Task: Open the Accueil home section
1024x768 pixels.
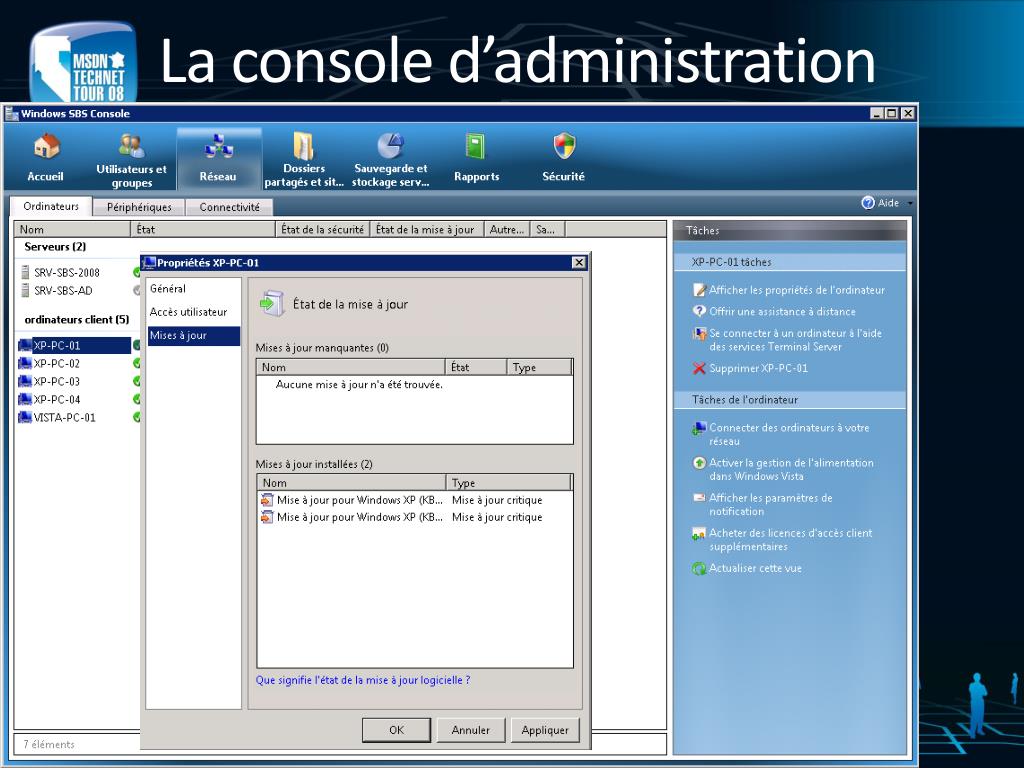Action: point(46,157)
